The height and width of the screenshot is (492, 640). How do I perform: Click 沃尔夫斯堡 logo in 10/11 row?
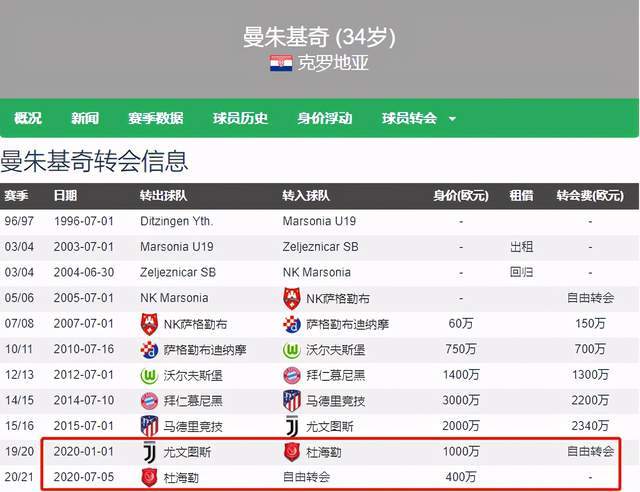pos(292,350)
